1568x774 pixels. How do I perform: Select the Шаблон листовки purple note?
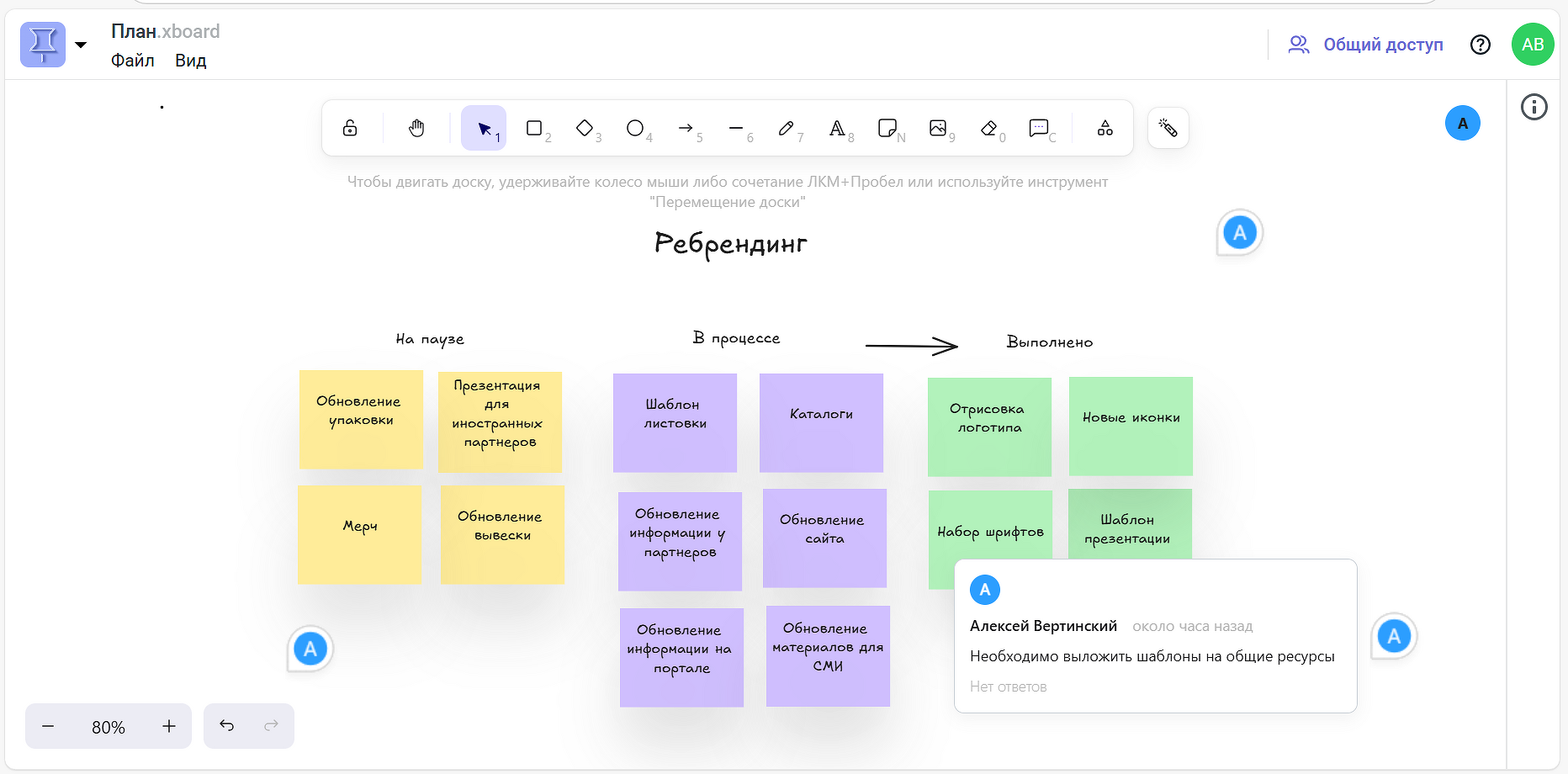[675, 422]
